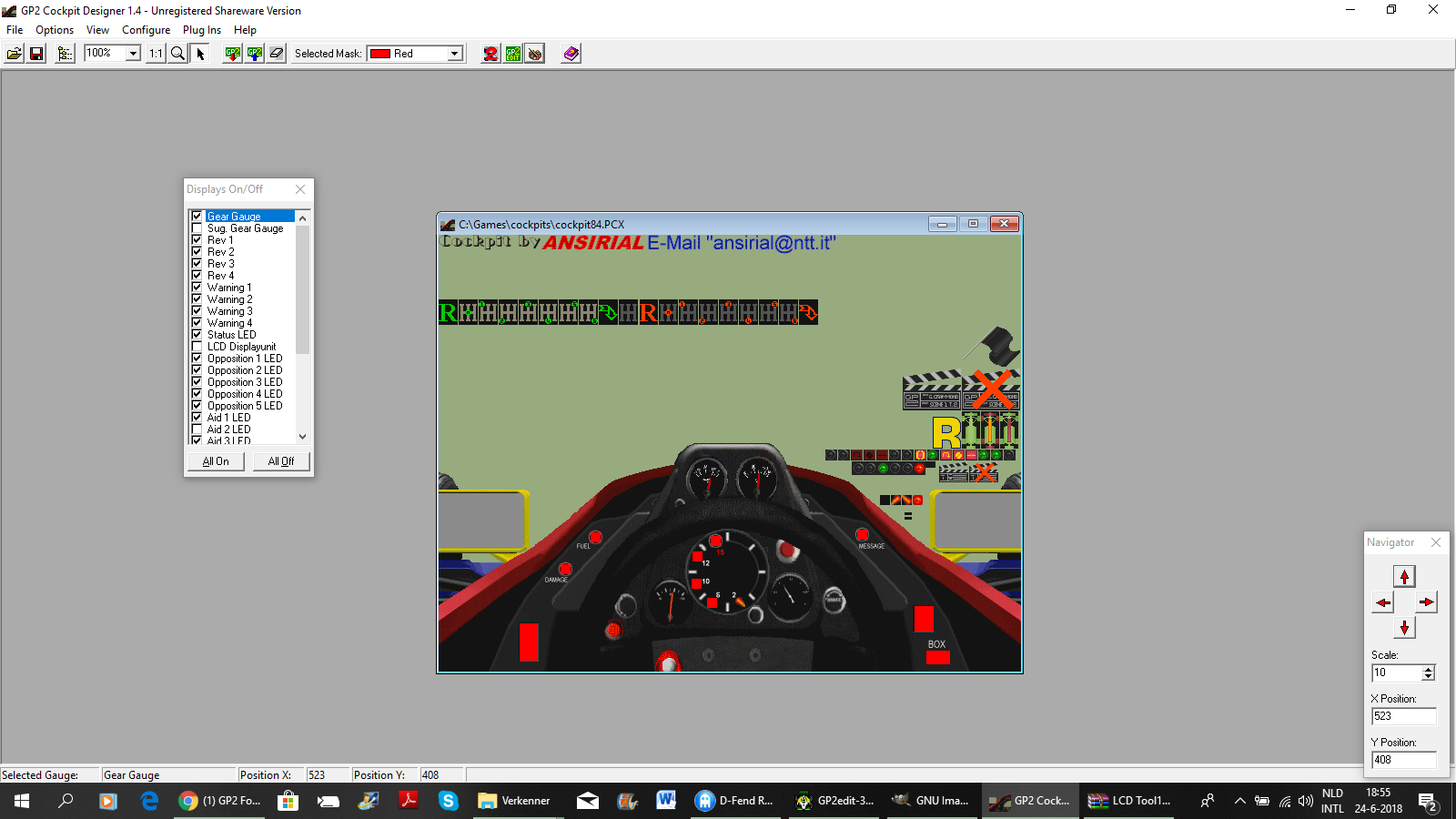Viewport: 1456px width, 819px height.
Task: Uncheck the Status LED checkbox
Action: tap(197, 335)
